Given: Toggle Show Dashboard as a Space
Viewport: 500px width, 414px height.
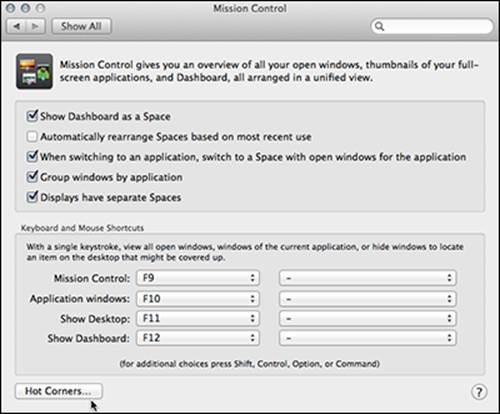Looking at the screenshot, I should 32,116.
